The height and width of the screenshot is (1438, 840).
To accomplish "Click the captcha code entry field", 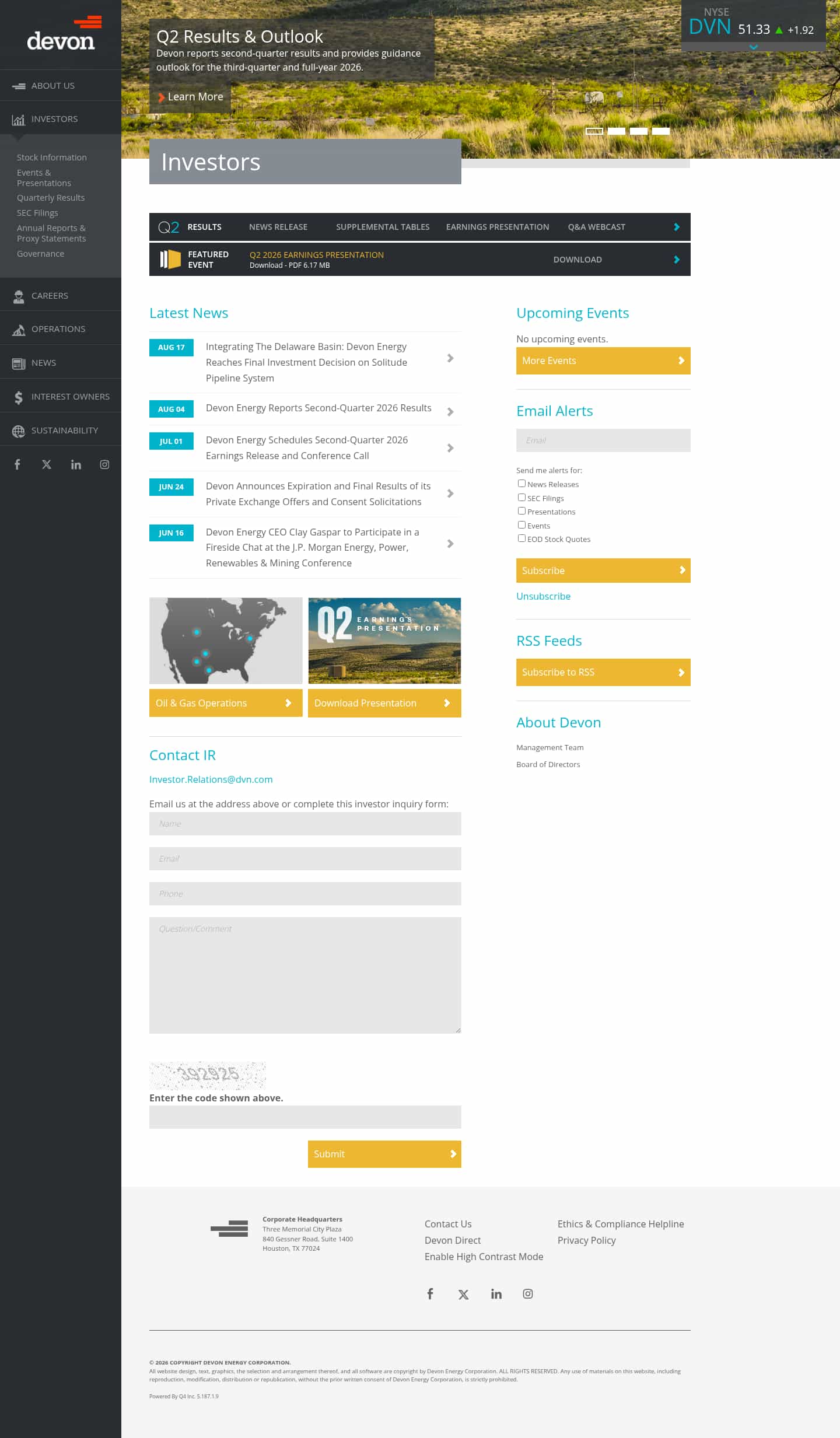I will click(305, 1117).
